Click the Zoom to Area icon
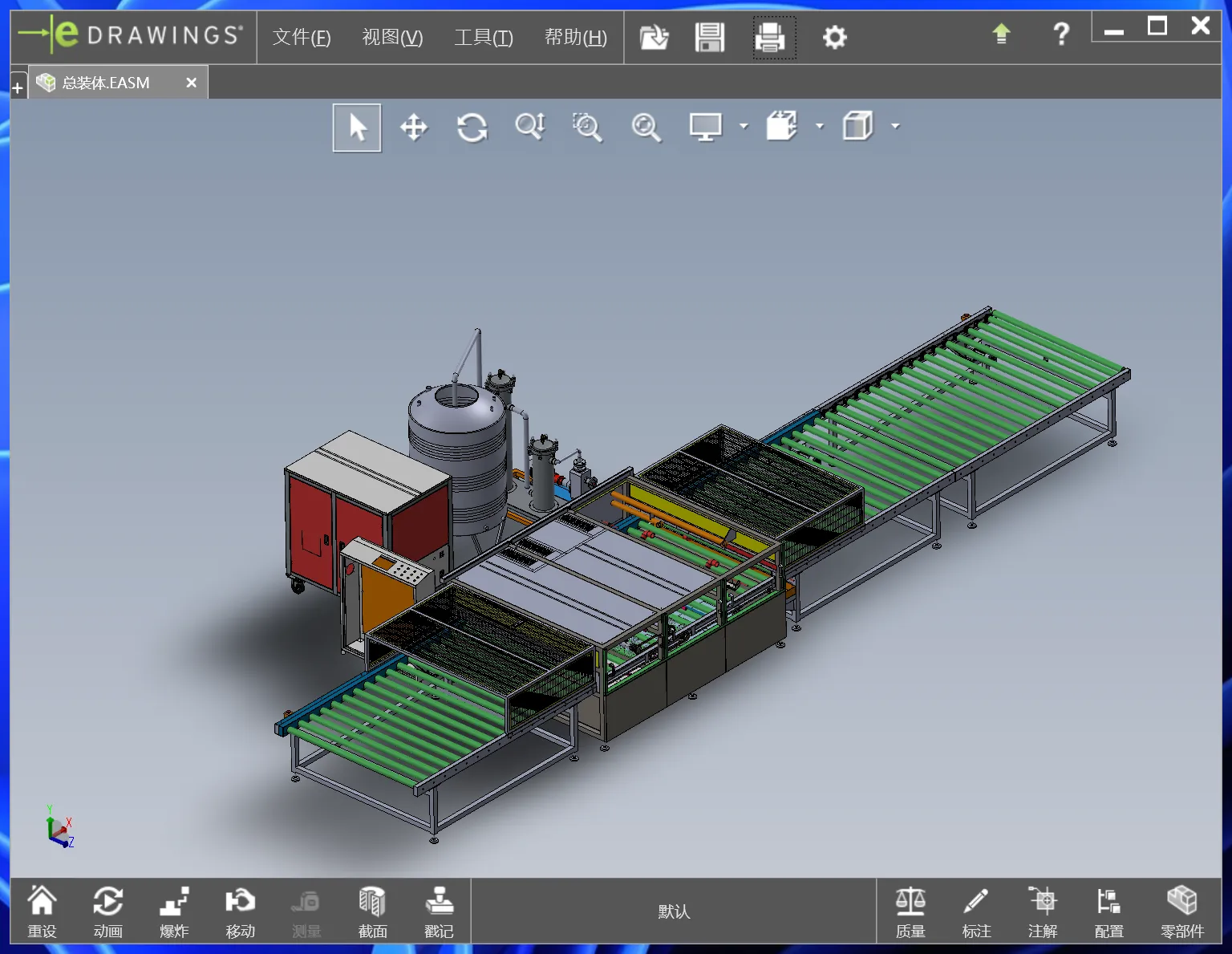The image size is (1232, 954). tap(587, 128)
